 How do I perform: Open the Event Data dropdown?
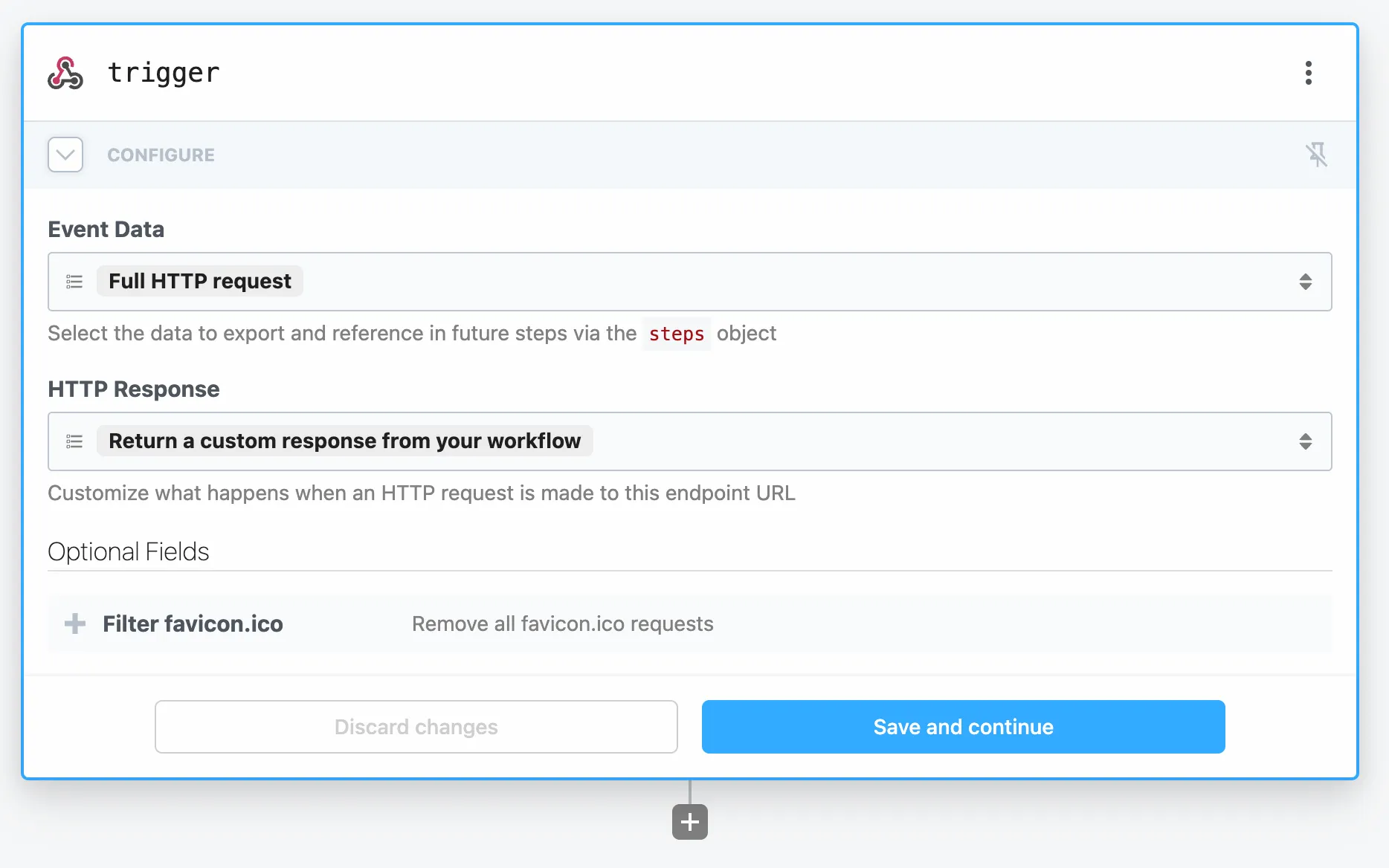tap(690, 282)
